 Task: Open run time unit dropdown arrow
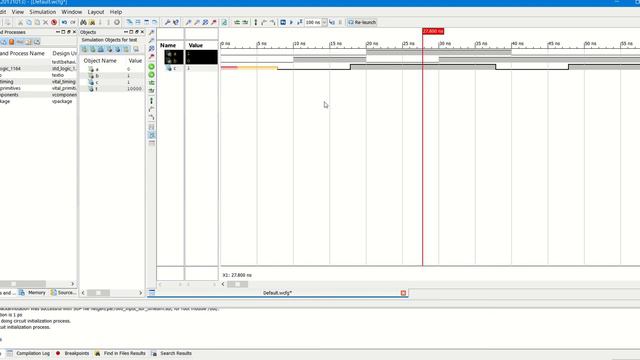click(x=324, y=22)
